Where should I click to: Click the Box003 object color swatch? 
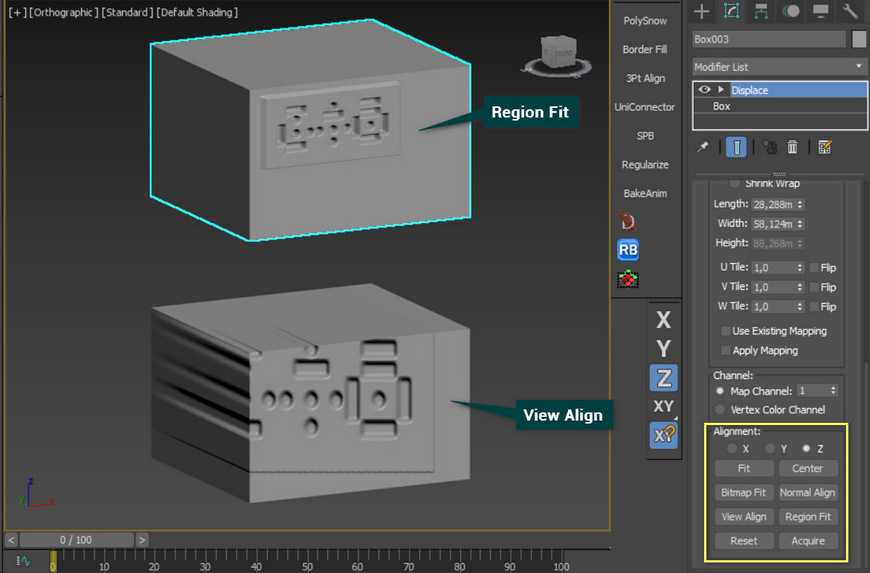tap(858, 40)
